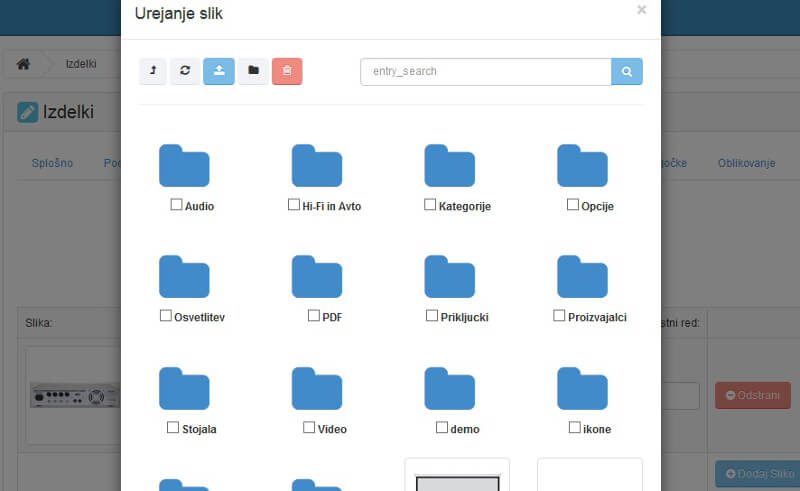Open the Audio folder icon

(x=184, y=166)
